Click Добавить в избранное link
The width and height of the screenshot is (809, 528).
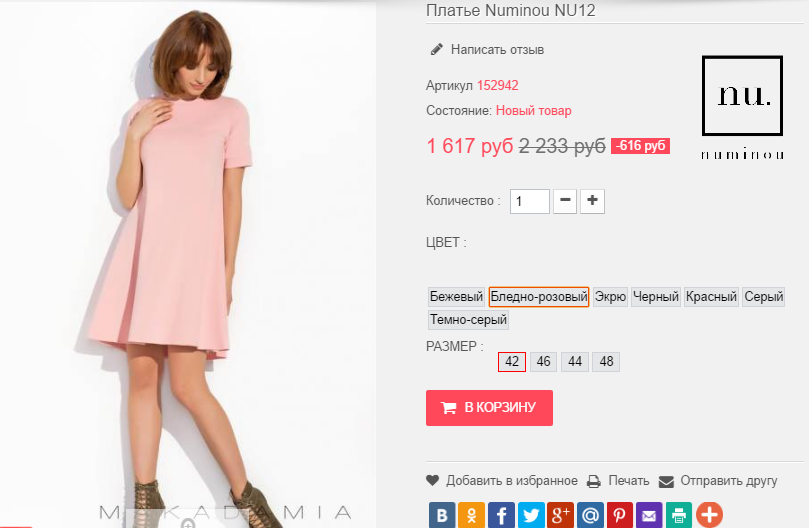pos(510,481)
